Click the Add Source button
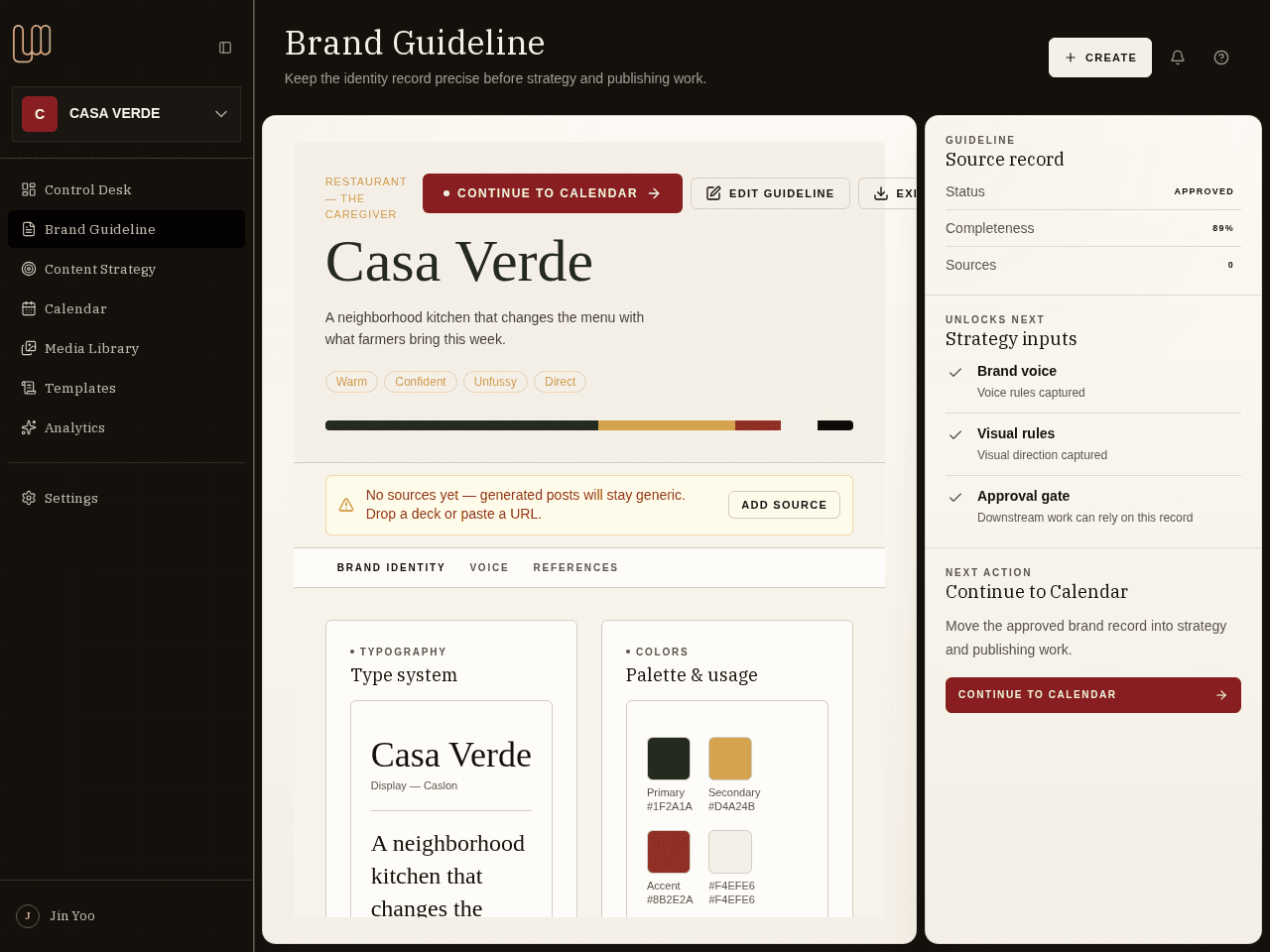1270x952 pixels. click(784, 505)
